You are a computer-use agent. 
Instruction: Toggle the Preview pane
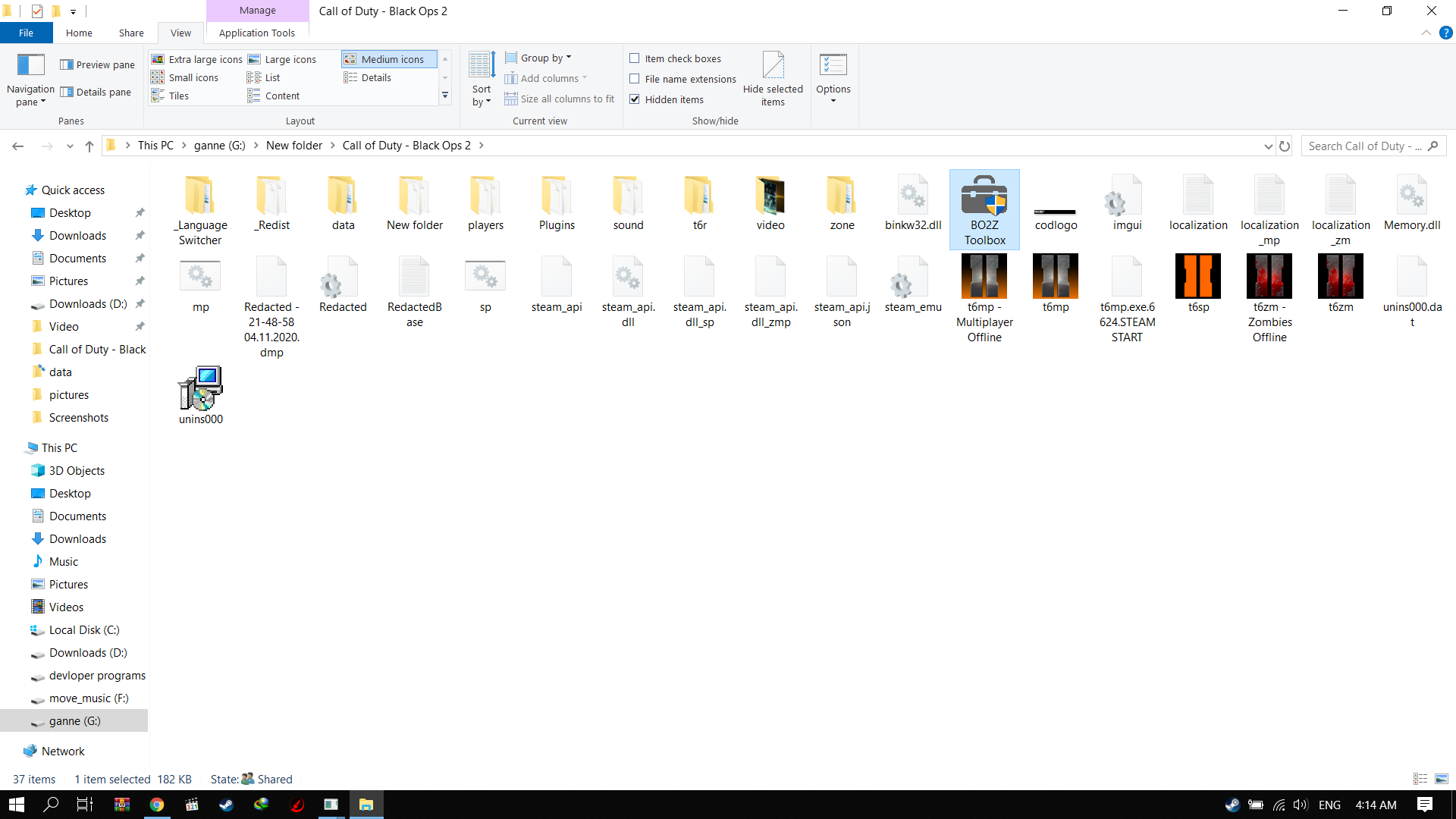[x=98, y=64]
